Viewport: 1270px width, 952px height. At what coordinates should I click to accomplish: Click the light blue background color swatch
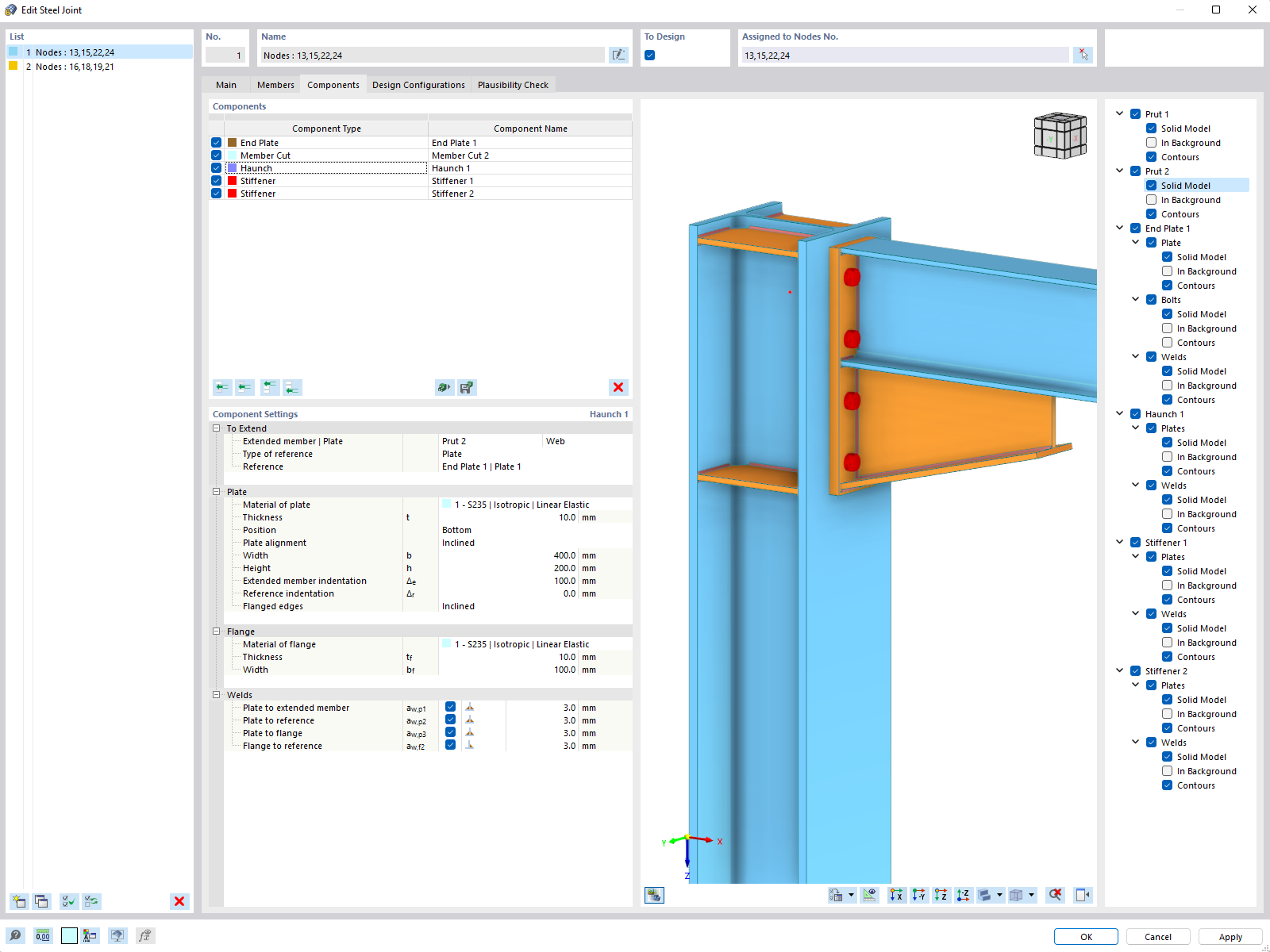[69, 935]
